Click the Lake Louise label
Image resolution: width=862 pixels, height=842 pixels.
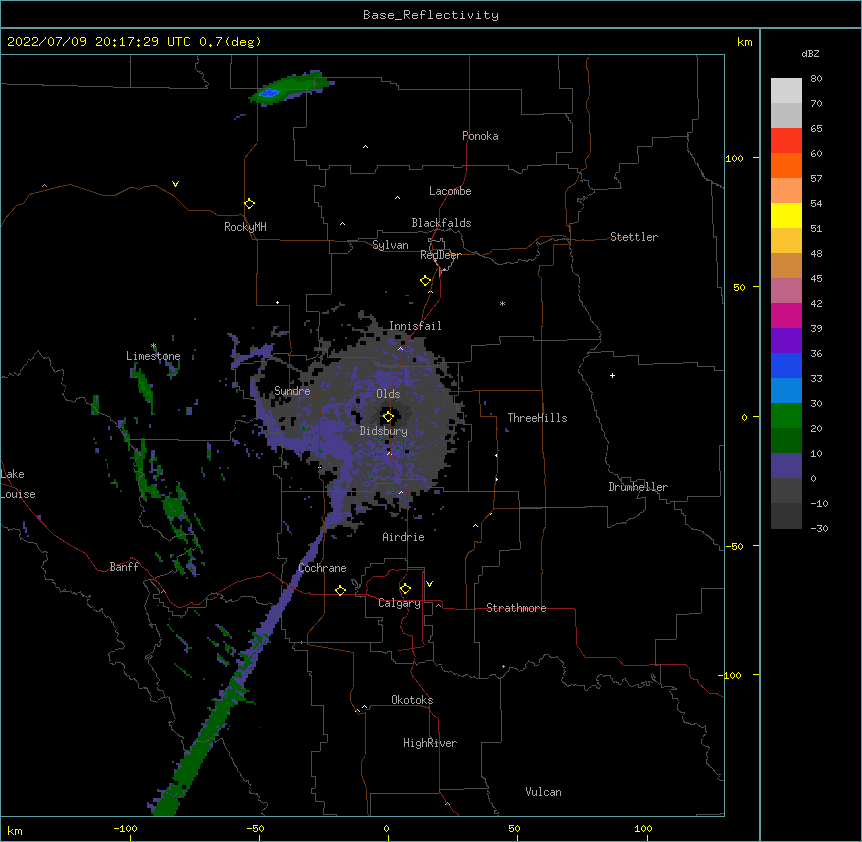[18, 484]
